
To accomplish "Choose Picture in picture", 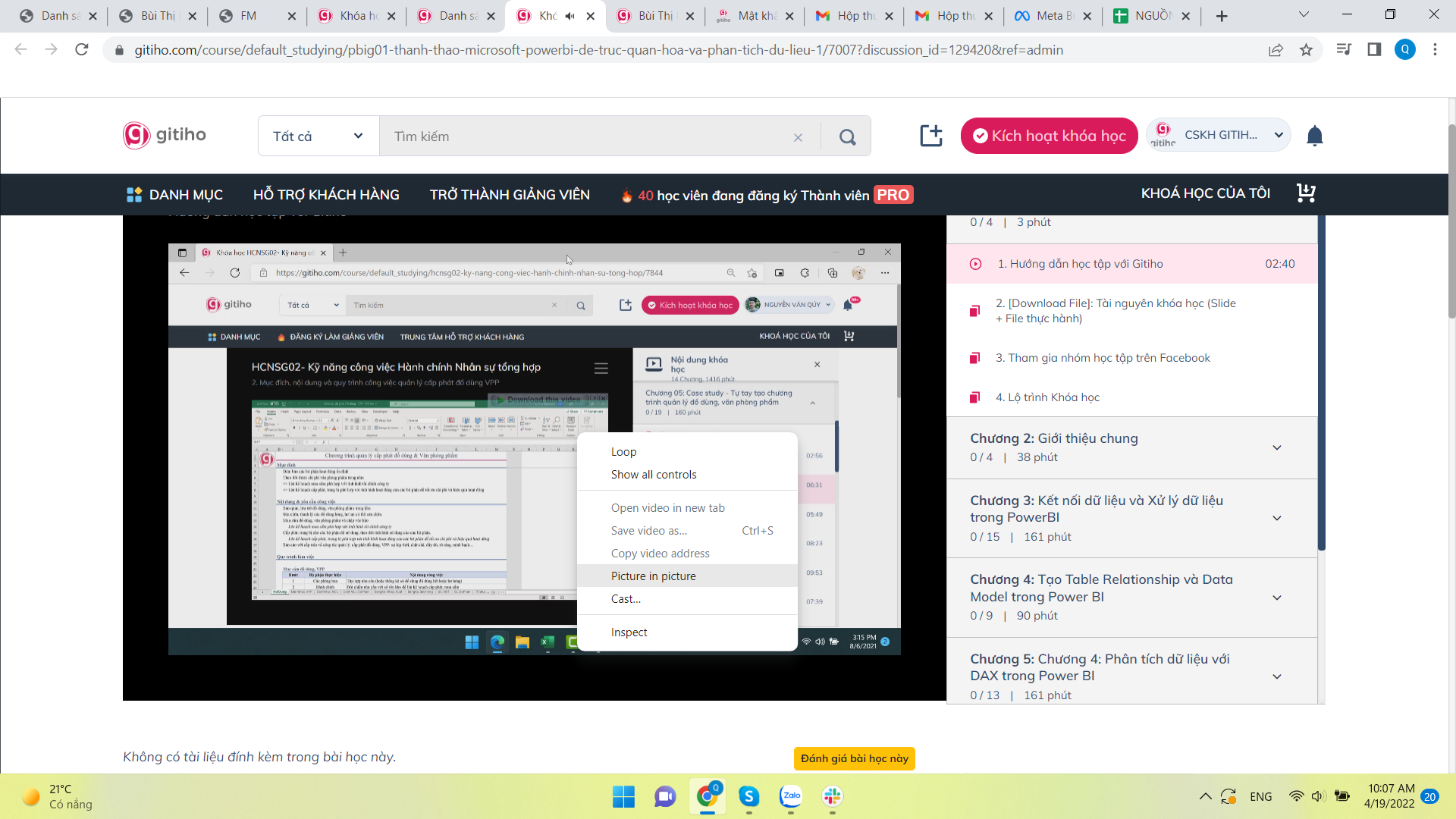I will [687, 576].
